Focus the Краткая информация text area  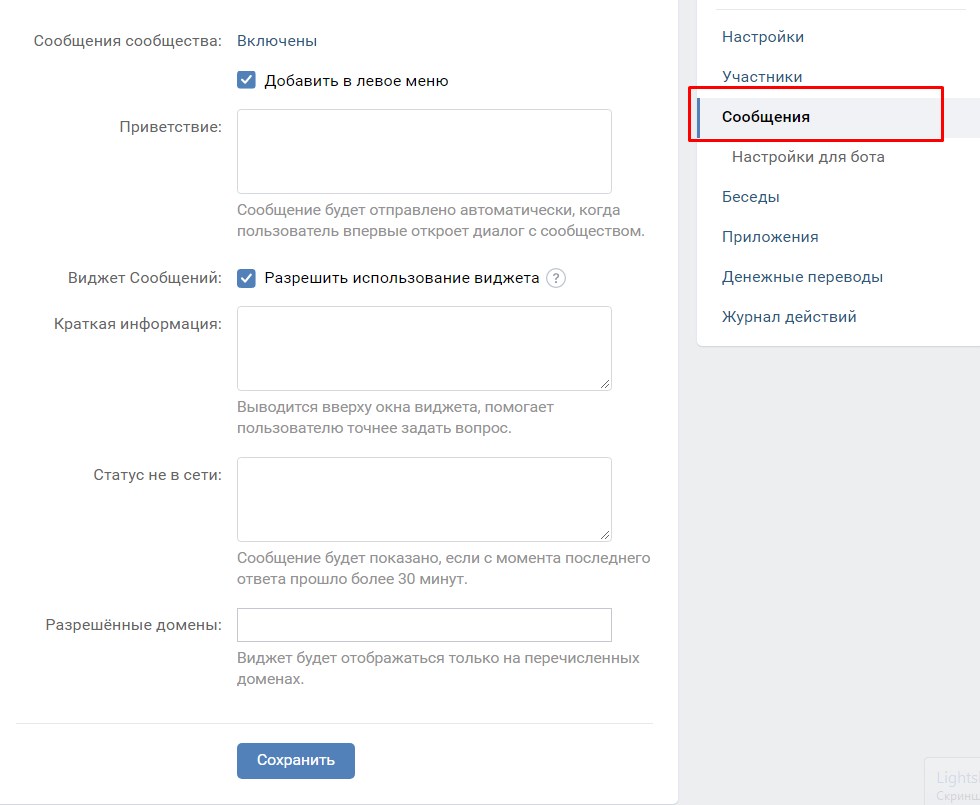424,347
